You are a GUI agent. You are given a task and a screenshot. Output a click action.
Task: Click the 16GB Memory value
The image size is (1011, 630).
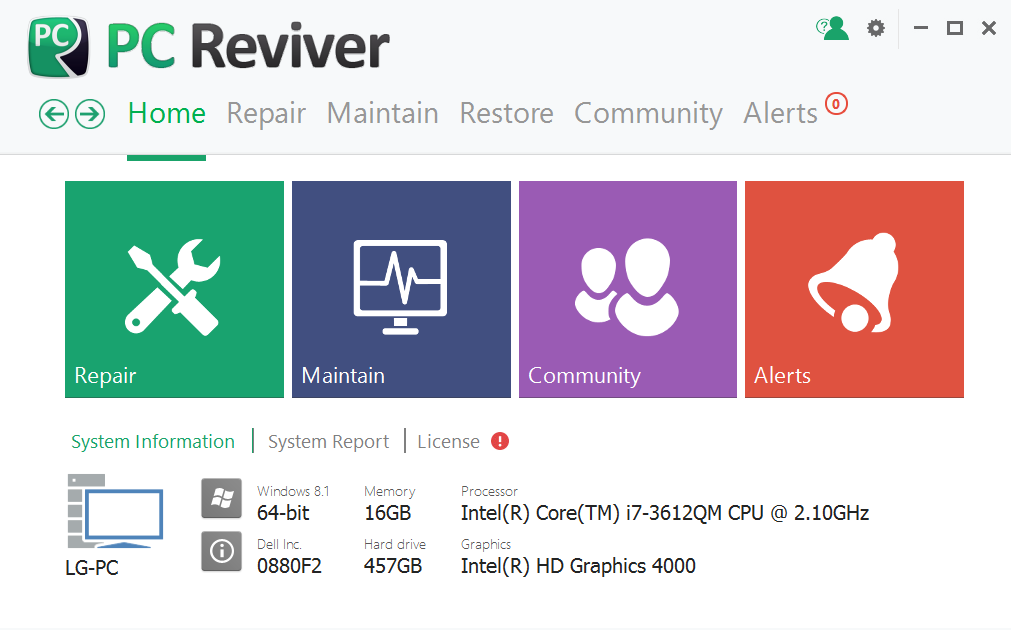(x=388, y=513)
